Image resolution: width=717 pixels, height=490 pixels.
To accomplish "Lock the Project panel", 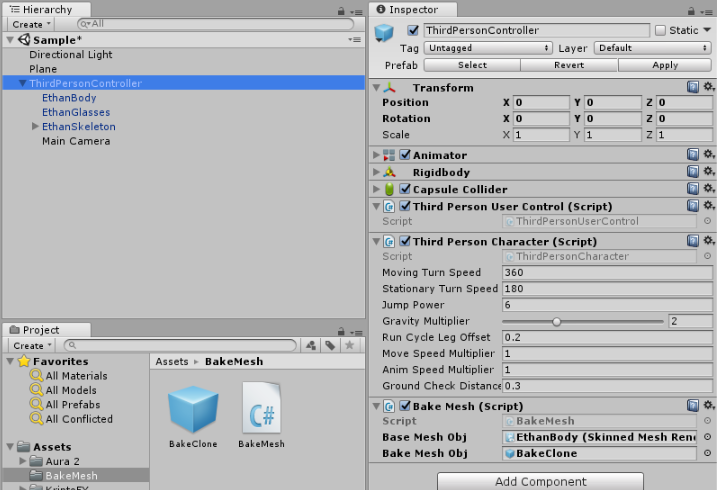I will (341, 331).
